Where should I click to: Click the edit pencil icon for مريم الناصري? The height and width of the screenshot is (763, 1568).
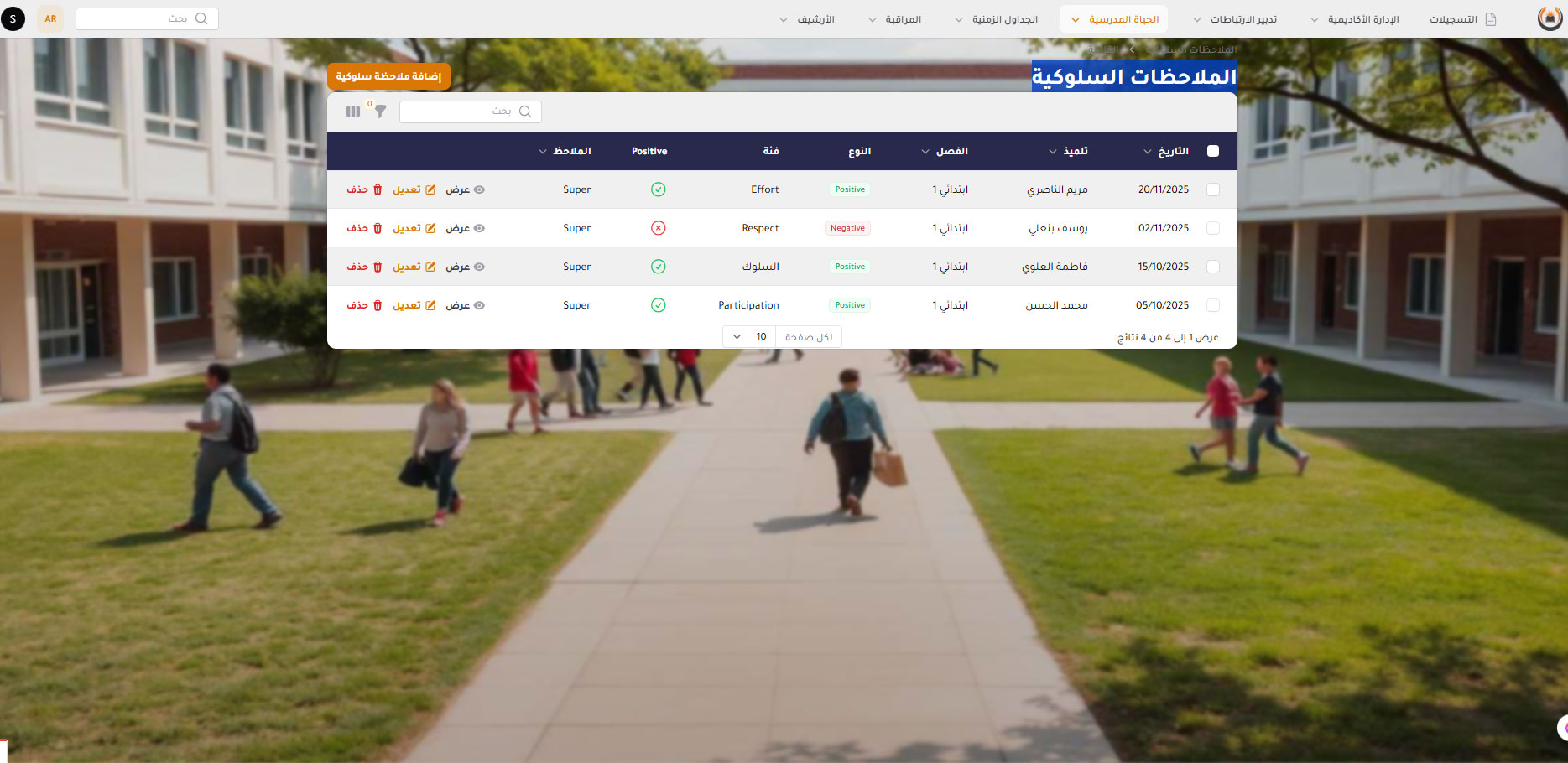click(x=430, y=189)
